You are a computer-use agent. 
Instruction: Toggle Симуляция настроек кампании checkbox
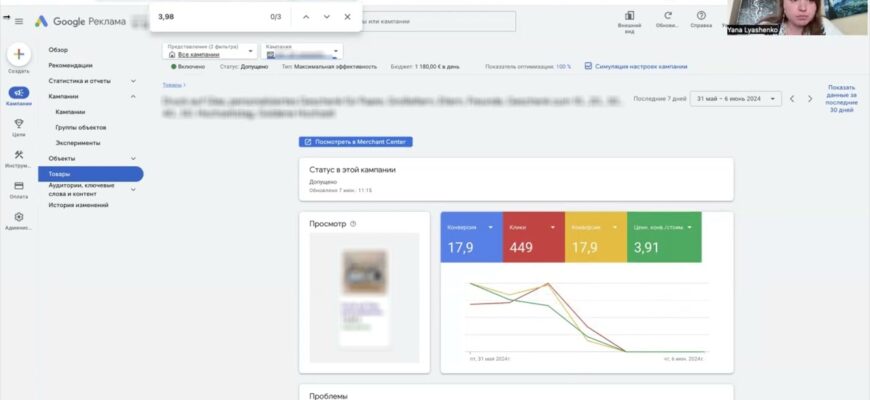pyautogui.click(x=588, y=66)
